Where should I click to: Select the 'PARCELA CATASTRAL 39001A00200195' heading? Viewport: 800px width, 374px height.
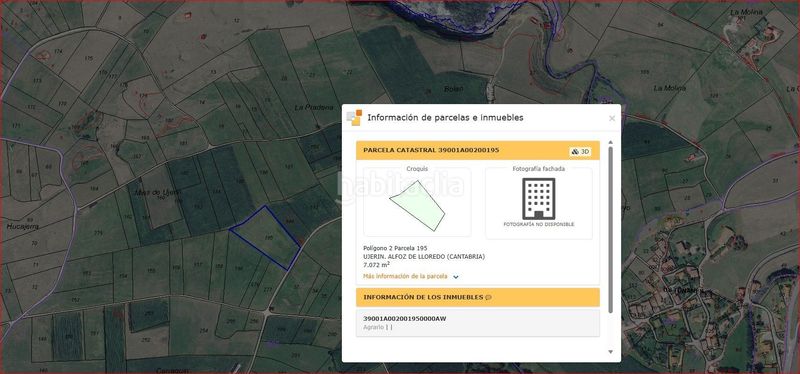point(431,150)
